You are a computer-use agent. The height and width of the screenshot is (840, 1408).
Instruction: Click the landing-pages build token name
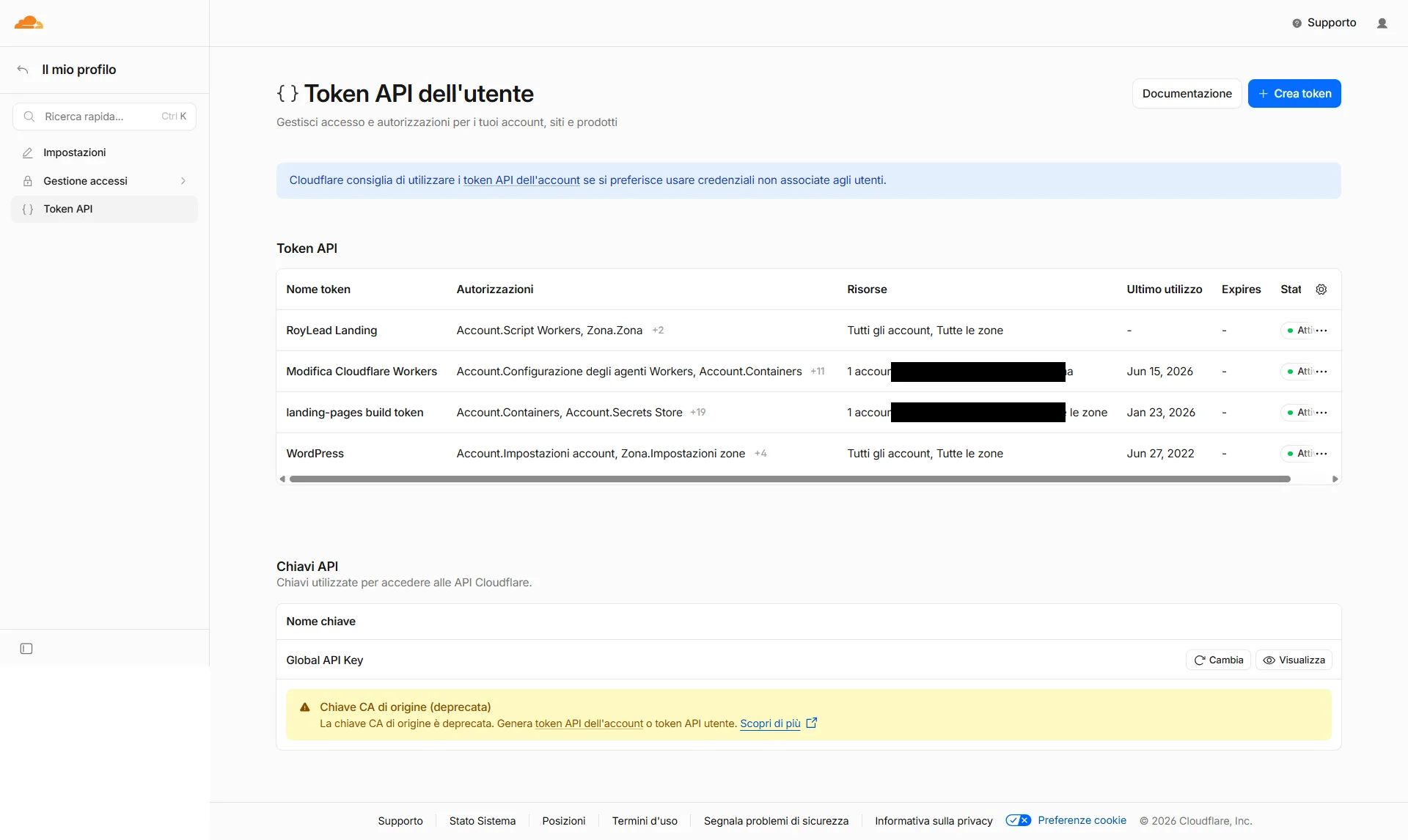355,413
